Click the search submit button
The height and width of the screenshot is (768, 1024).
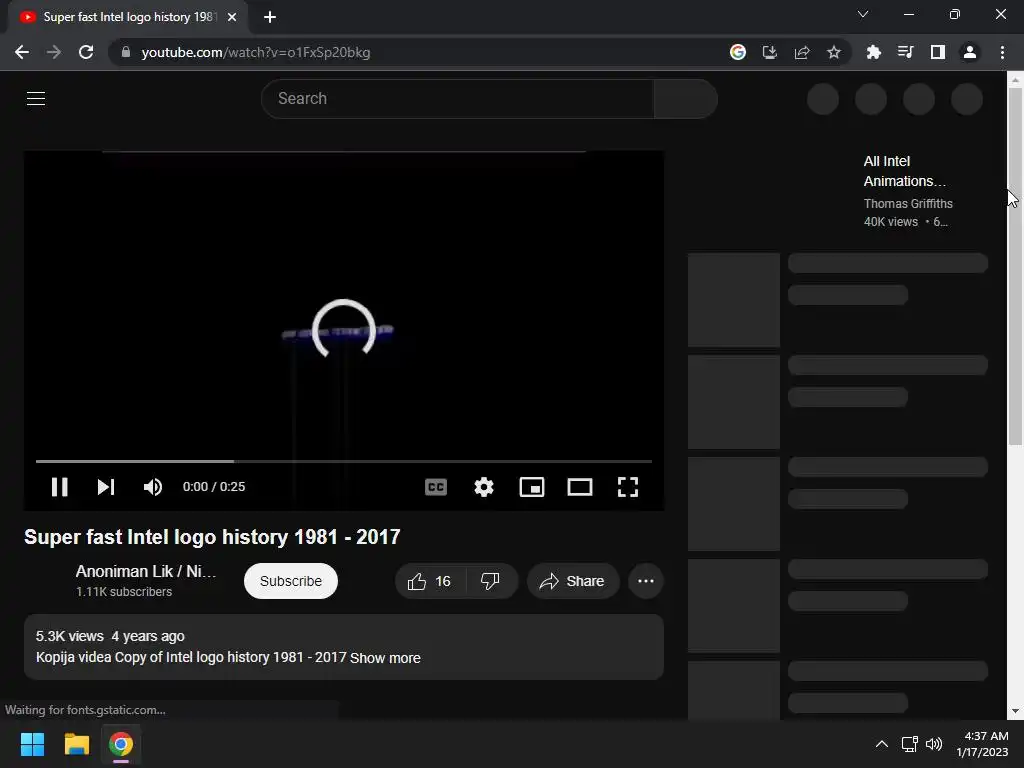(x=686, y=99)
